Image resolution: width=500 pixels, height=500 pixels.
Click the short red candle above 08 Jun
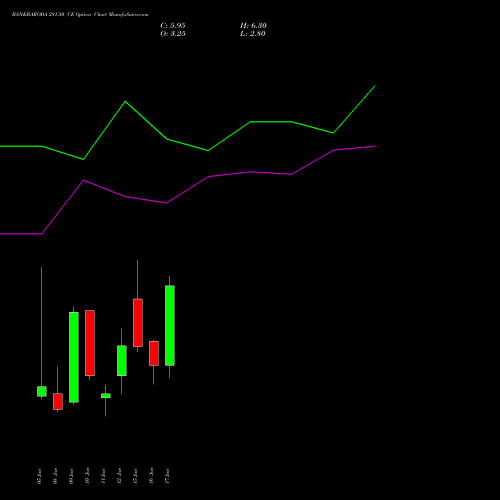(x=58, y=401)
